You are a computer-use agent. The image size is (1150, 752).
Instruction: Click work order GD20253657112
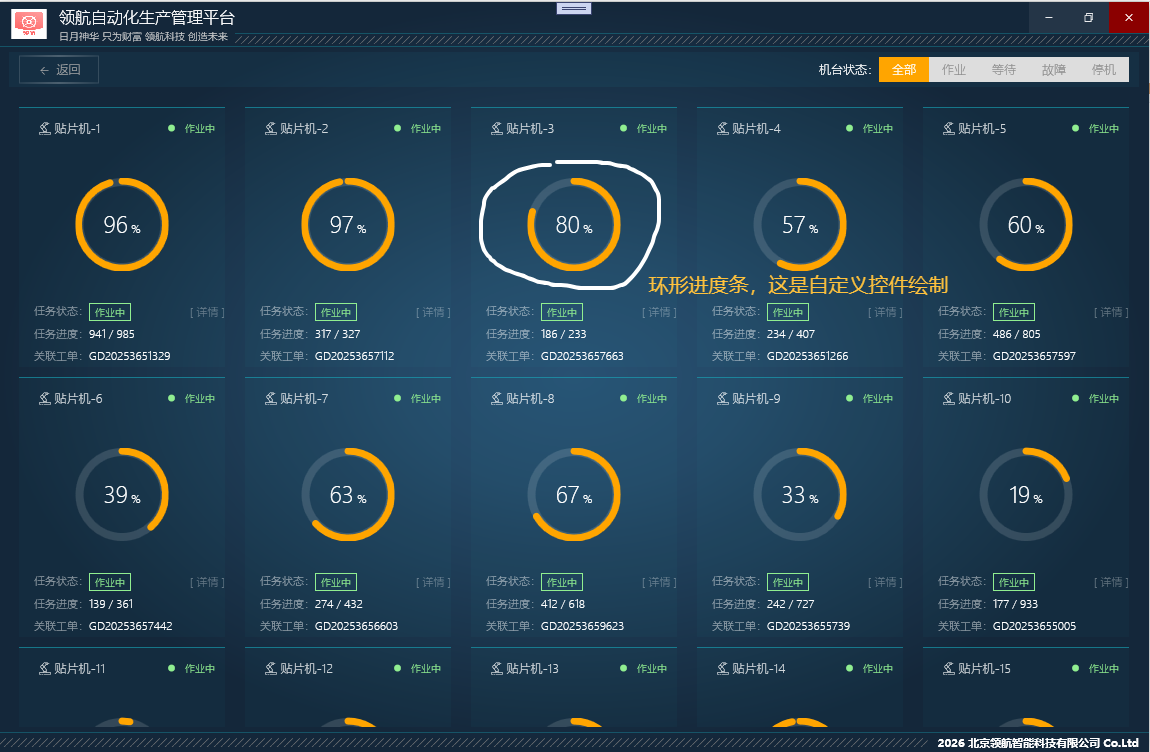pos(355,357)
